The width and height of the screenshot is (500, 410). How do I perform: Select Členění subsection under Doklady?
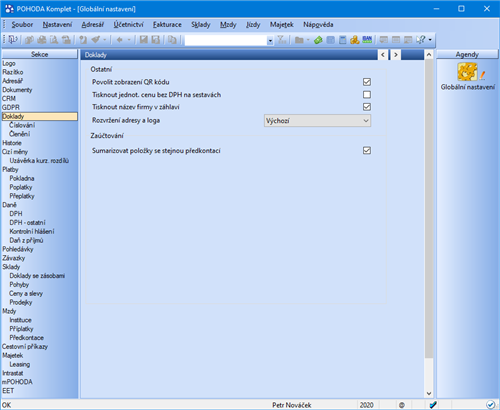coord(20,134)
